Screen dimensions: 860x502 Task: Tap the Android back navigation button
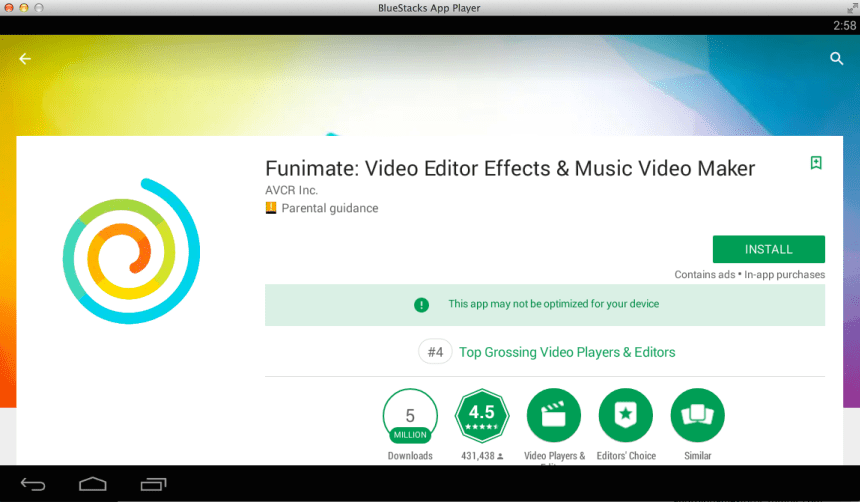pos(33,484)
